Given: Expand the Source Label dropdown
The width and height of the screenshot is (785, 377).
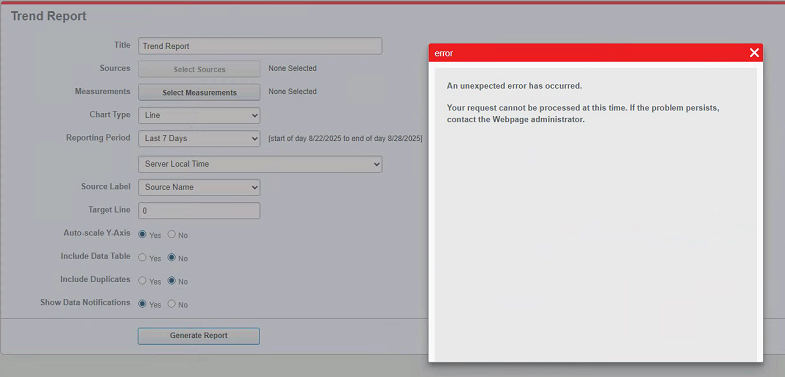Looking at the screenshot, I should [199, 187].
